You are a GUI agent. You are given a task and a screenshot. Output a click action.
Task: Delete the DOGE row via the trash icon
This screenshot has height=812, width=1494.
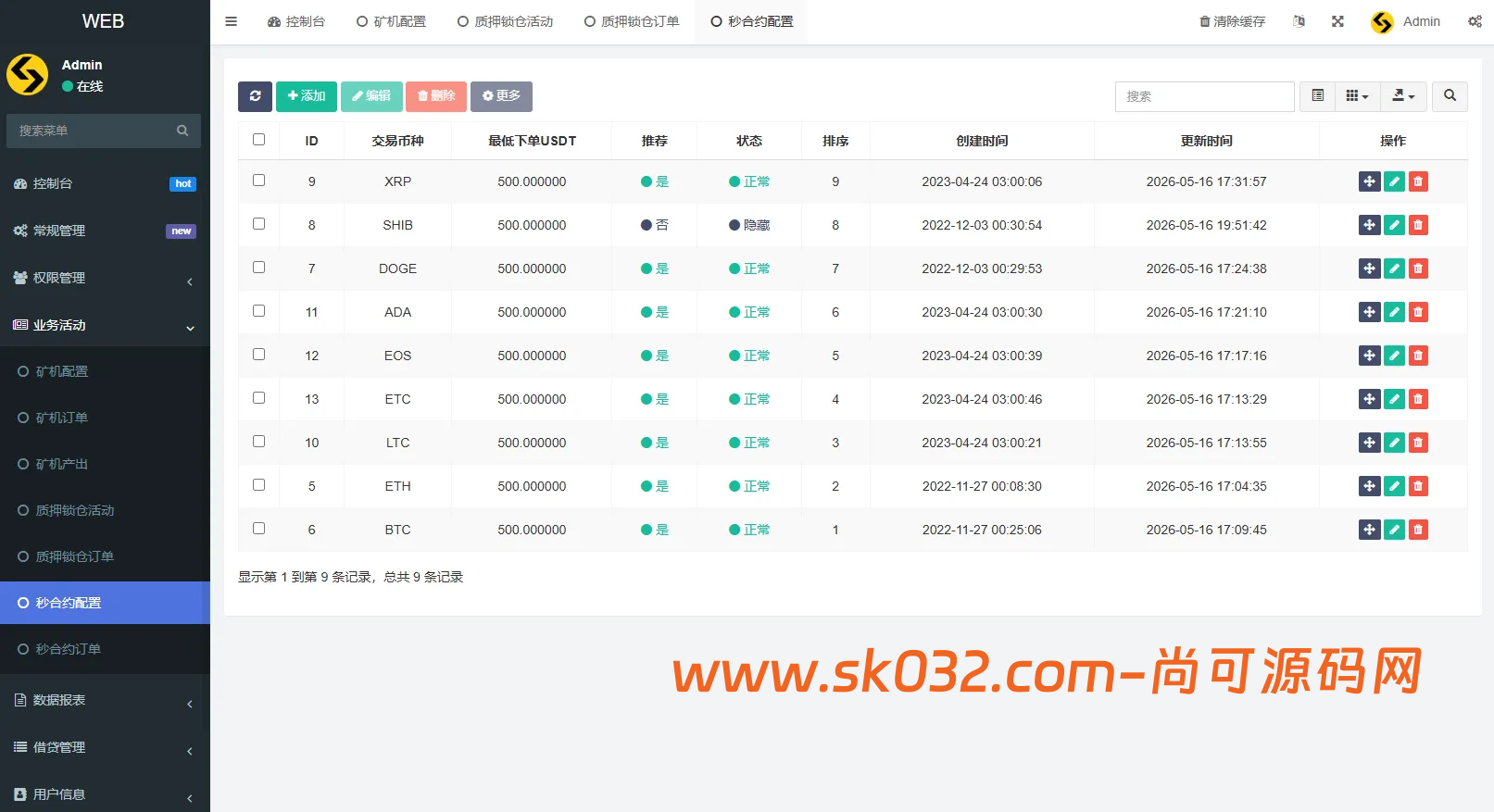(1418, 269)
